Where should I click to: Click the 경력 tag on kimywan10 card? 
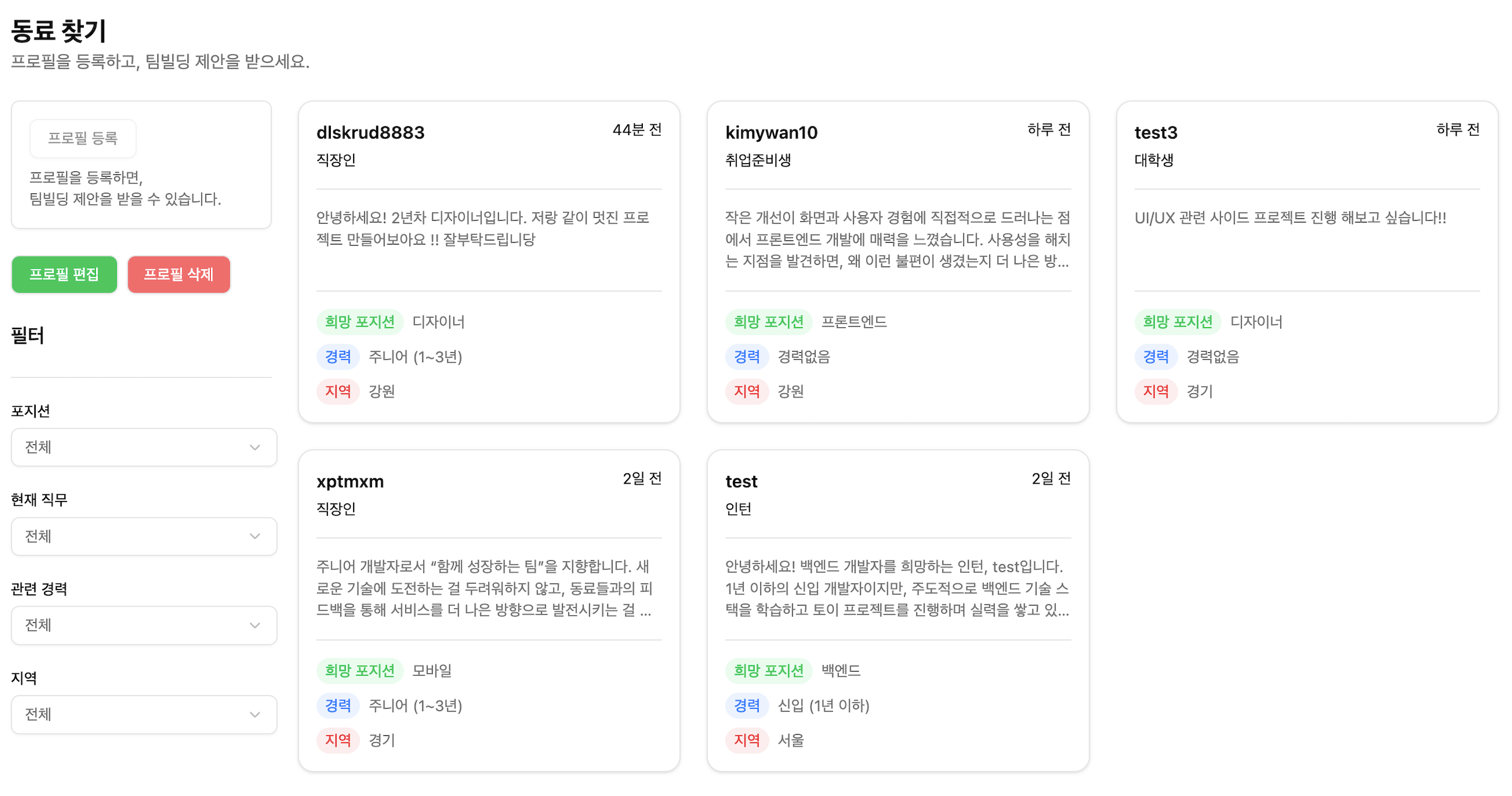[746, 356]
